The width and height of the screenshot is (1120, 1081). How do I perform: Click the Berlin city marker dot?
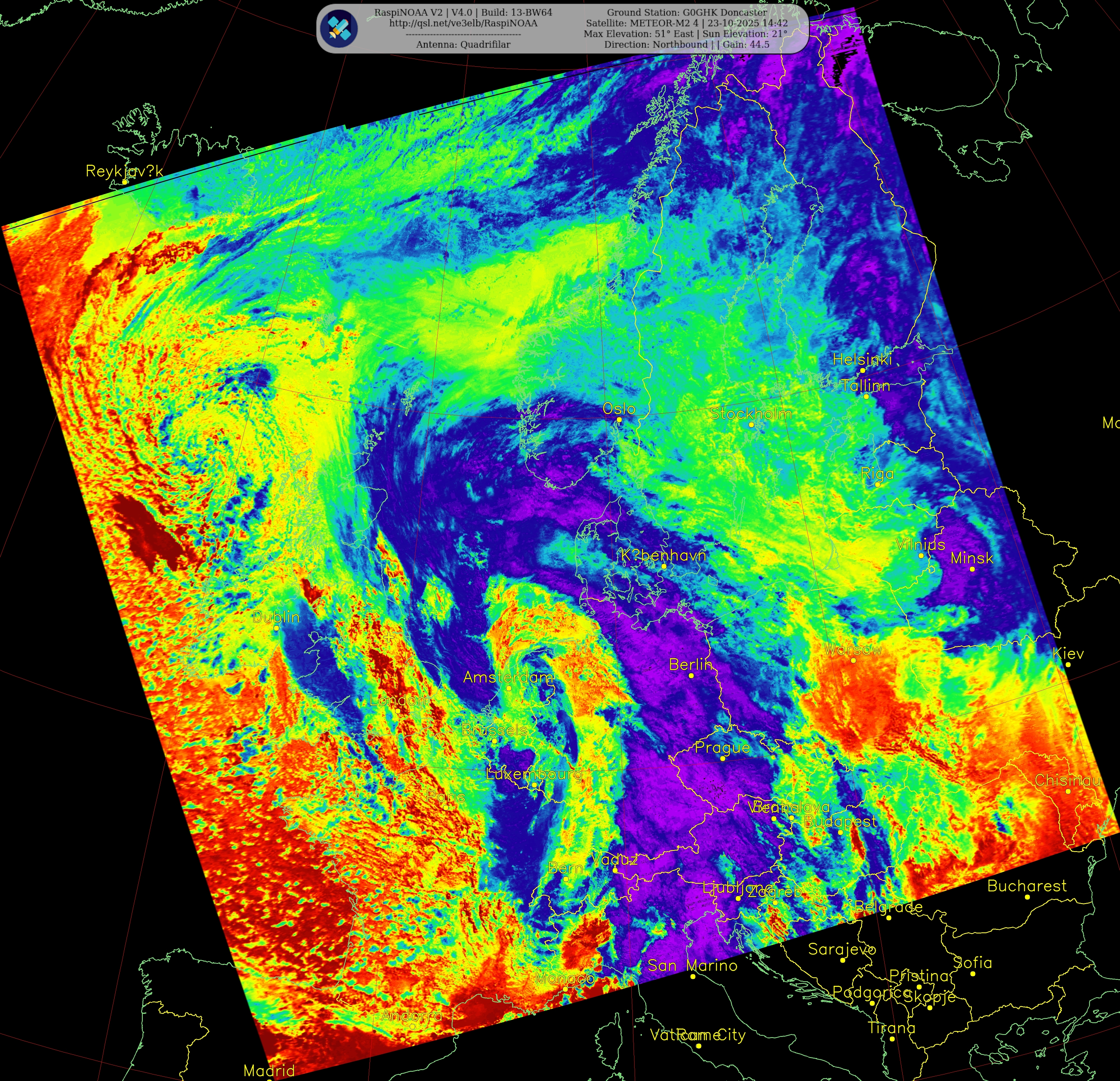pyautogui.click(x=691, y=675)
